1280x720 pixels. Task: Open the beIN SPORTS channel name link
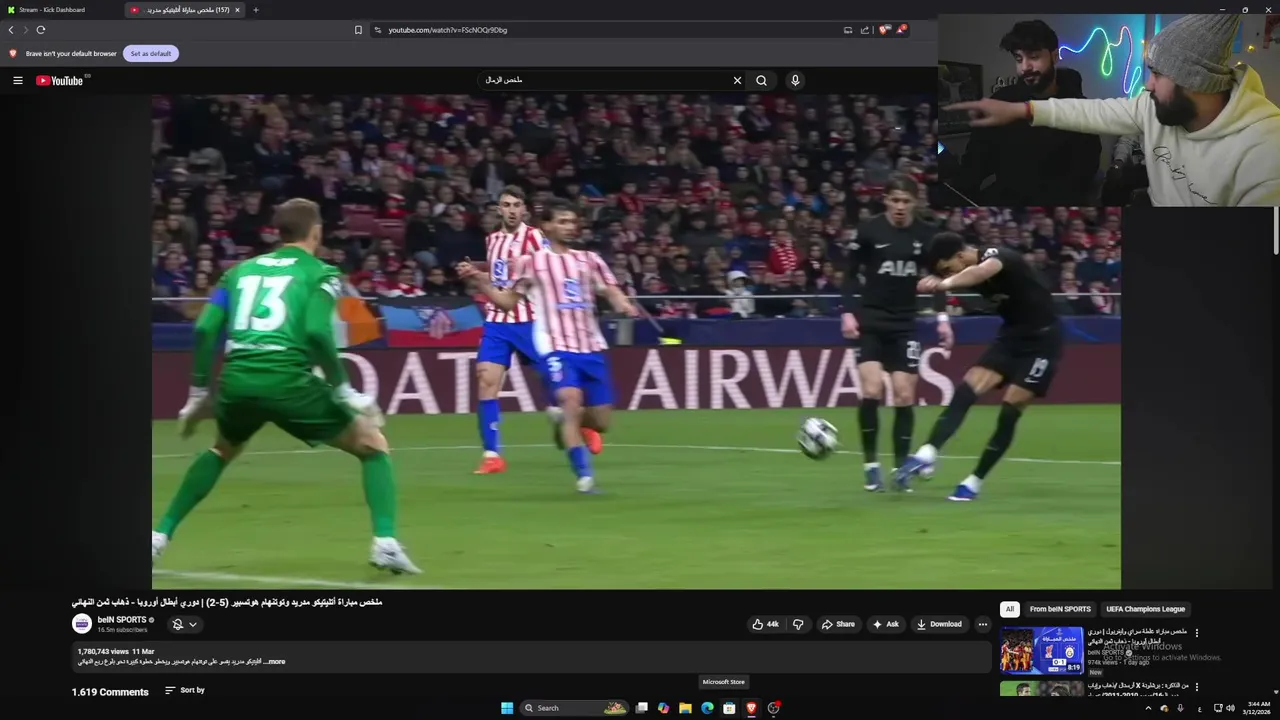click(x=122, y=620)
